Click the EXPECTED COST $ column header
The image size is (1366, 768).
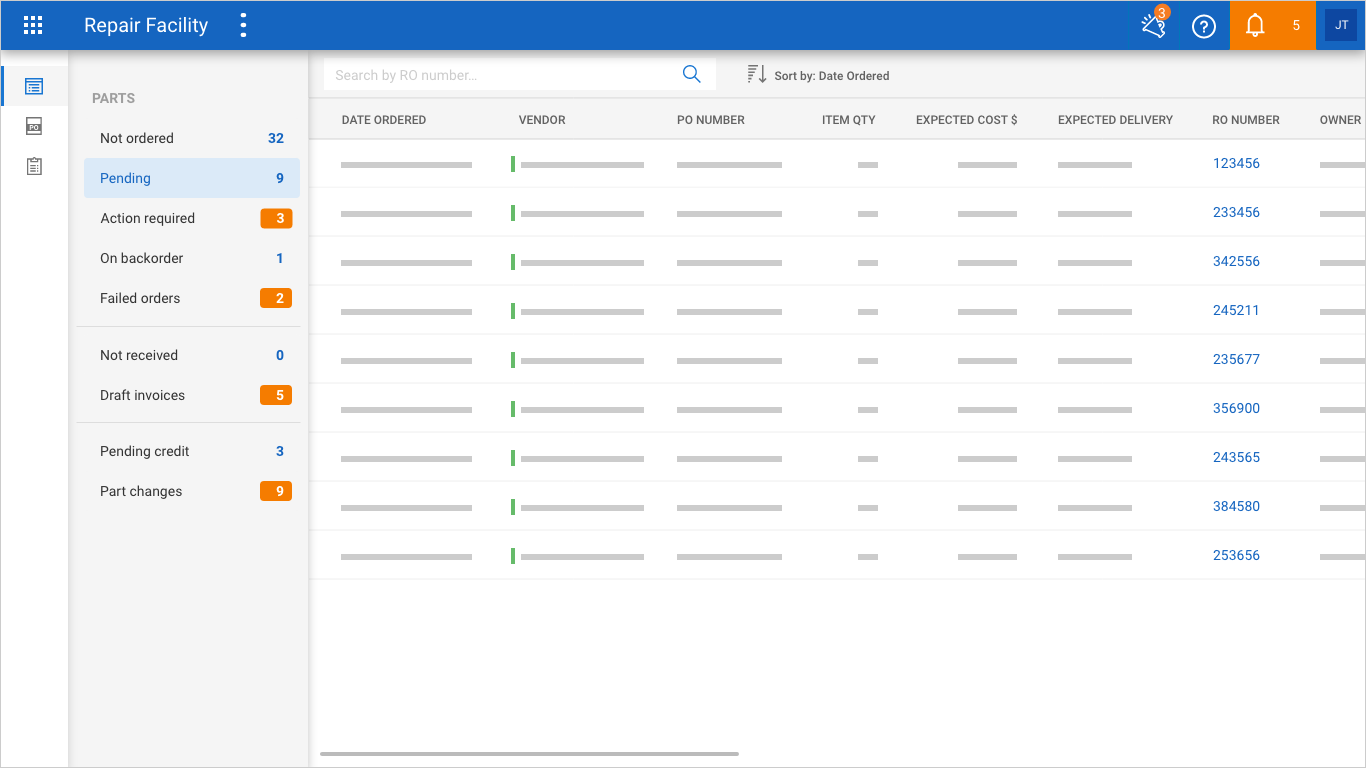coord(967,120)
